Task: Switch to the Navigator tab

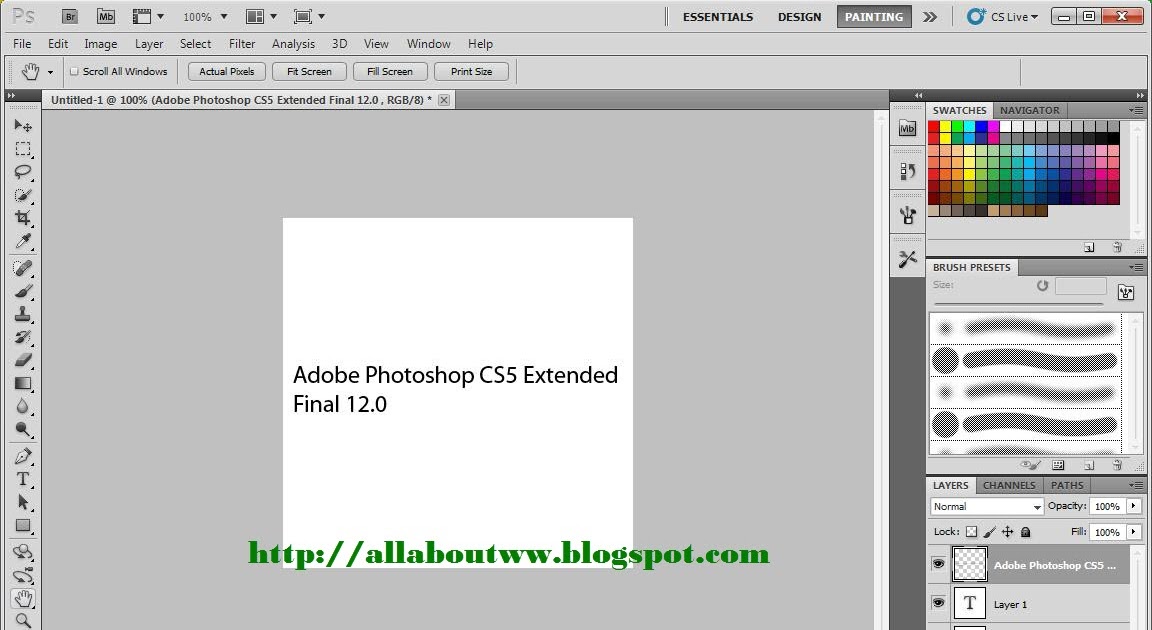Action: point(1029,110)
